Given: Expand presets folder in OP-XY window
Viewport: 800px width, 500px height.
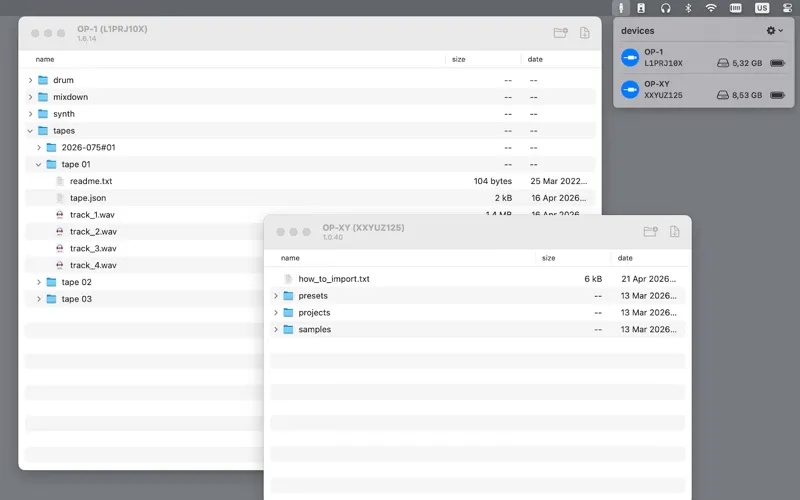Looking at the screenshot, I should pos(276,296).
